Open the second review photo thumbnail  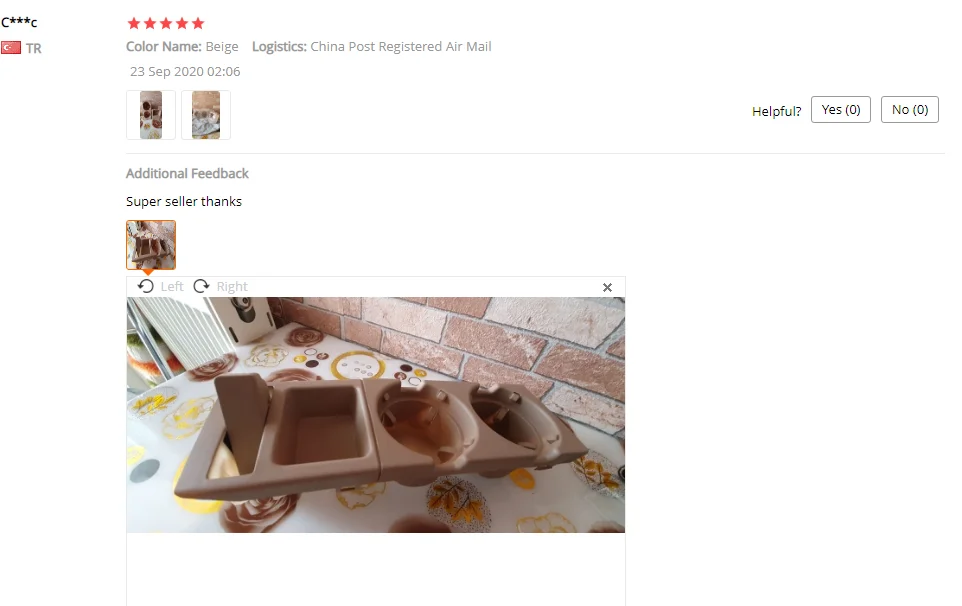click(206, 115)
